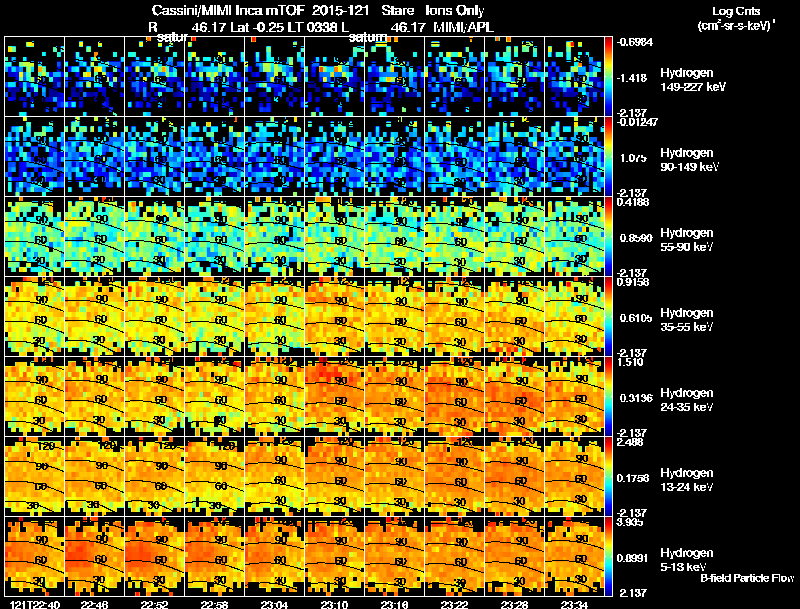Click the color bar beside 90-149 keV row
The width and height of the screenshot is (800, 609).
click(x=608, y=157)
